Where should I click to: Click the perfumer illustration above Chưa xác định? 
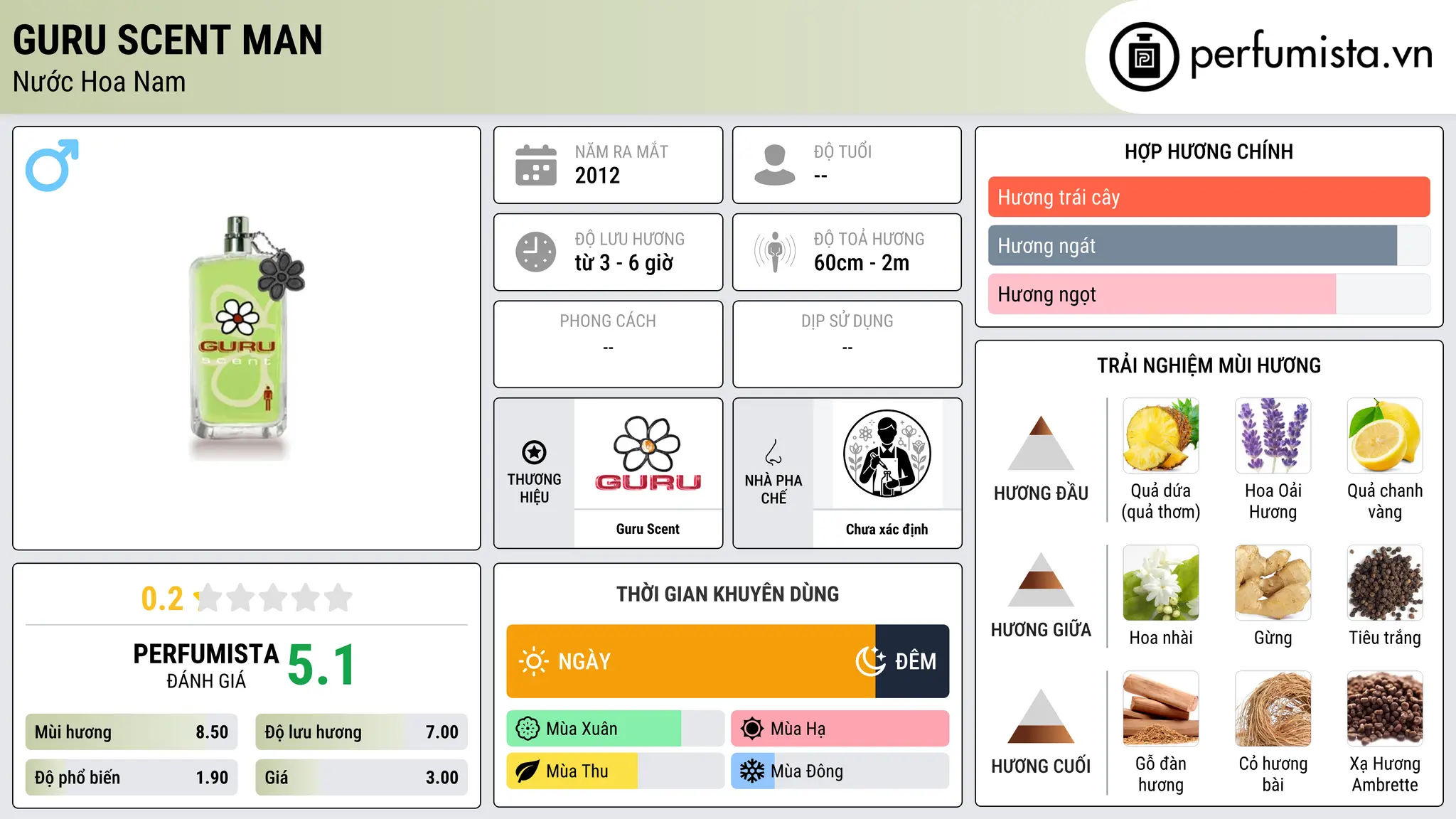point(887,454)
